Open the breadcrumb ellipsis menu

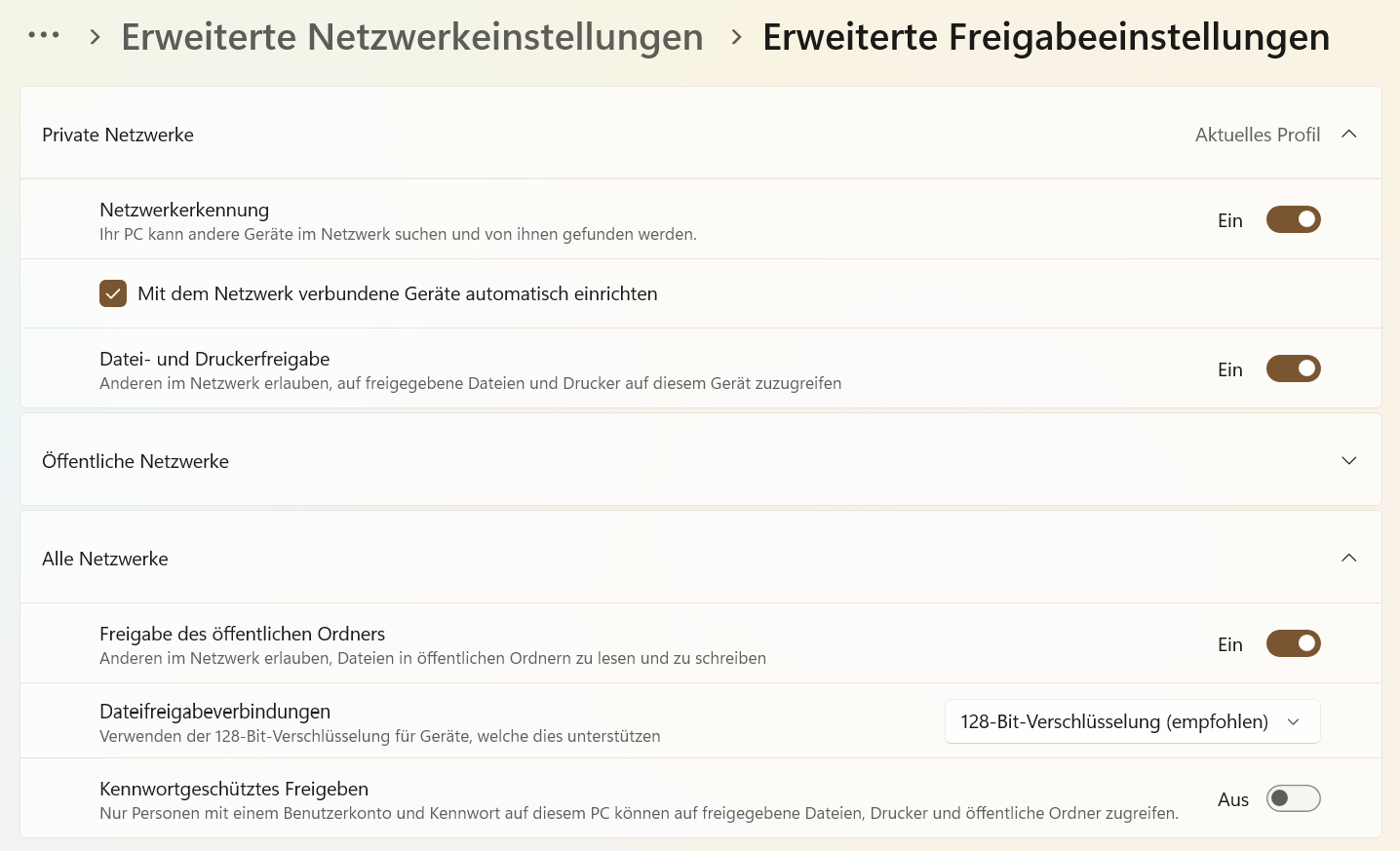tap(44, 36)
